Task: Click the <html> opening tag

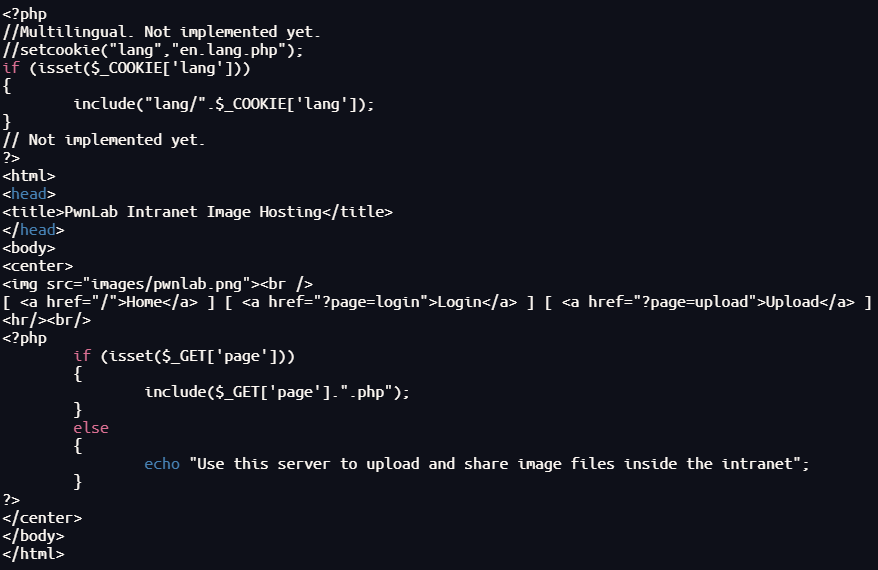Action: (x=29, y=176)
